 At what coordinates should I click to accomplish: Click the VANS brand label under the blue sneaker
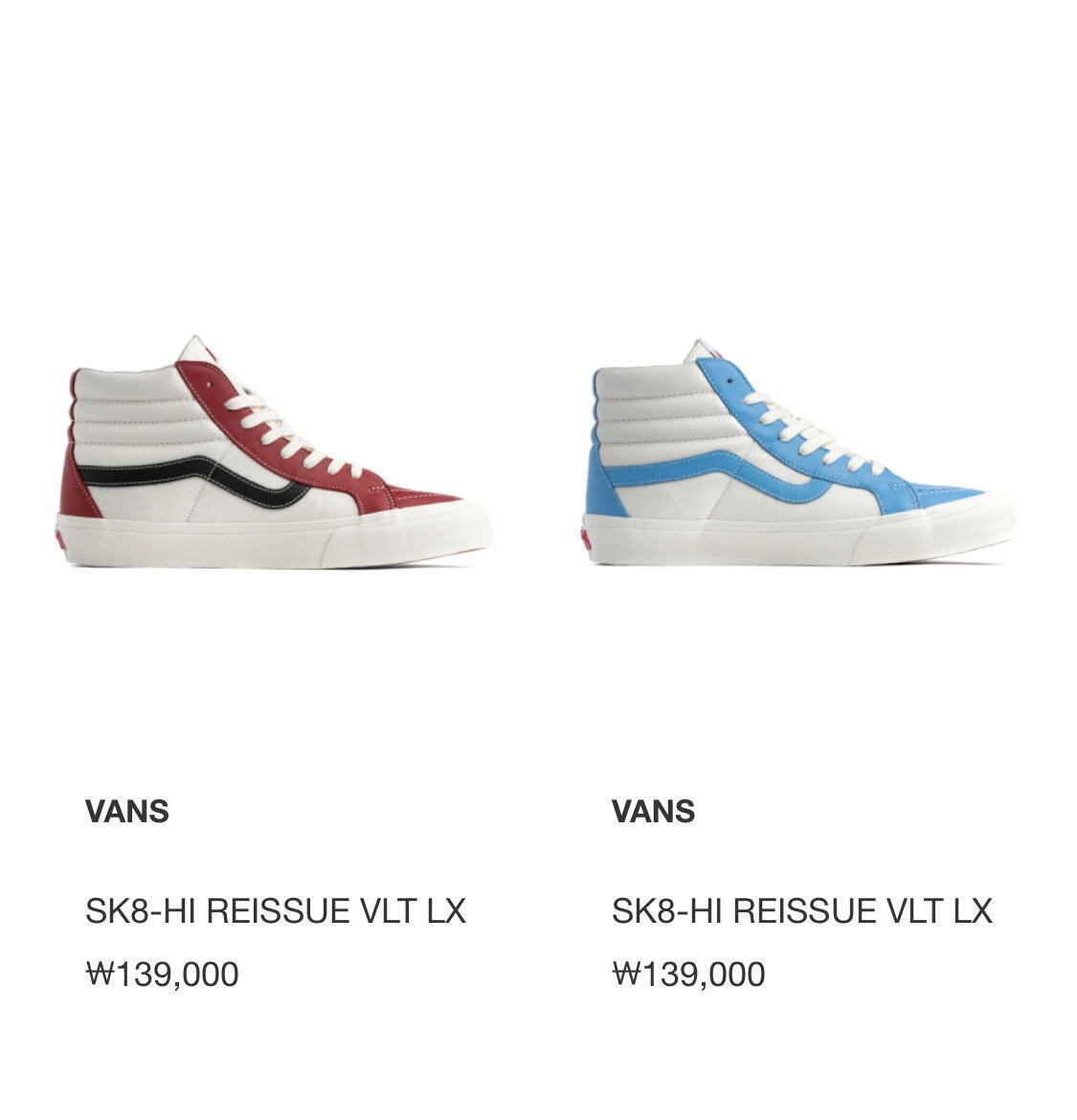click(654, 812)
